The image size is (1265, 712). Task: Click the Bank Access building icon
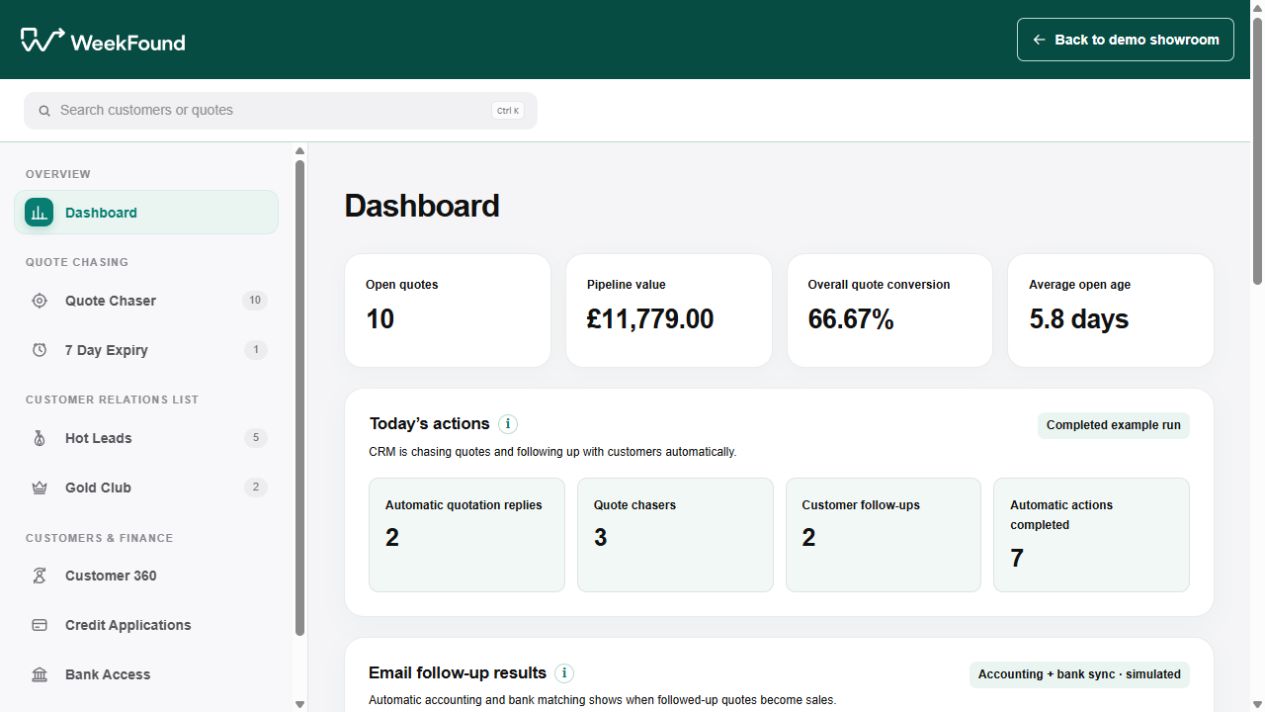pyautogui.click(x=39, y=675)
